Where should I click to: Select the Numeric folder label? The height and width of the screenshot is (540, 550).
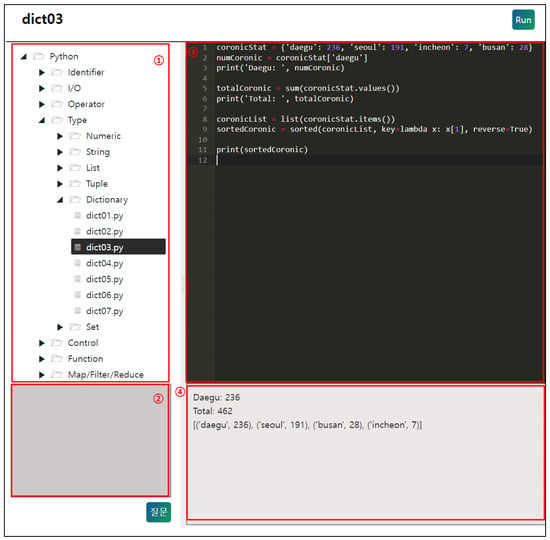[x=103, y=136]
